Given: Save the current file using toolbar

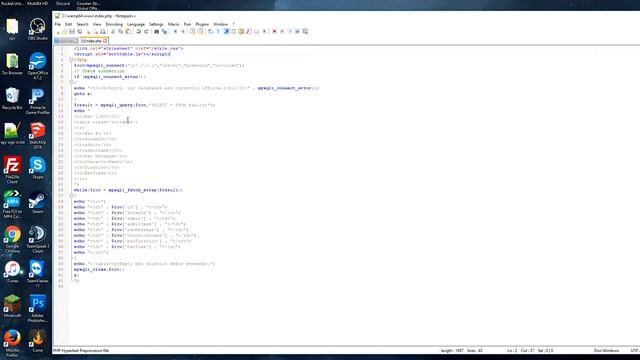Looking at the screenshot, I should [72, 31].
